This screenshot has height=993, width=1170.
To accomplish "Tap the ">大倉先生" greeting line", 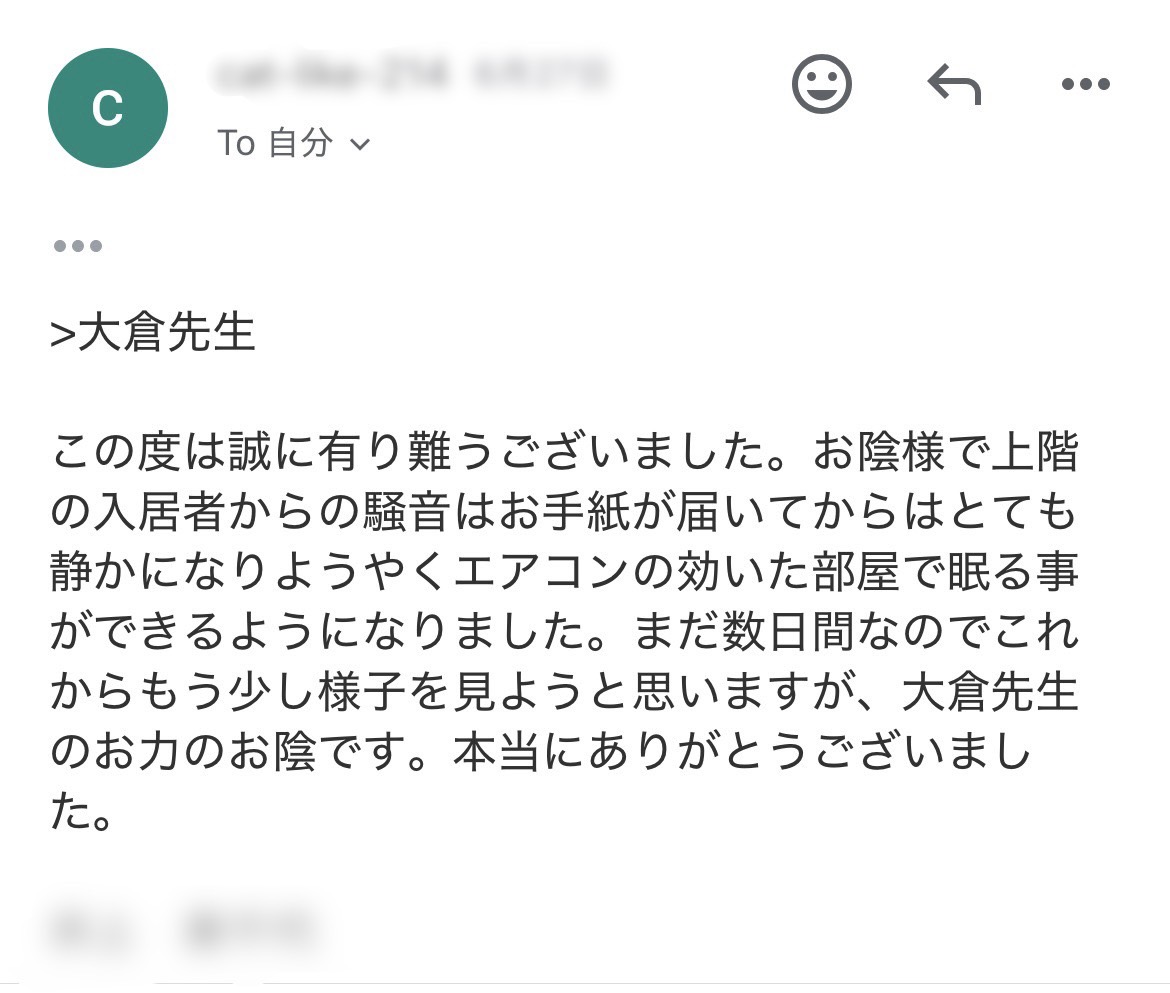I will pos(153,332).
